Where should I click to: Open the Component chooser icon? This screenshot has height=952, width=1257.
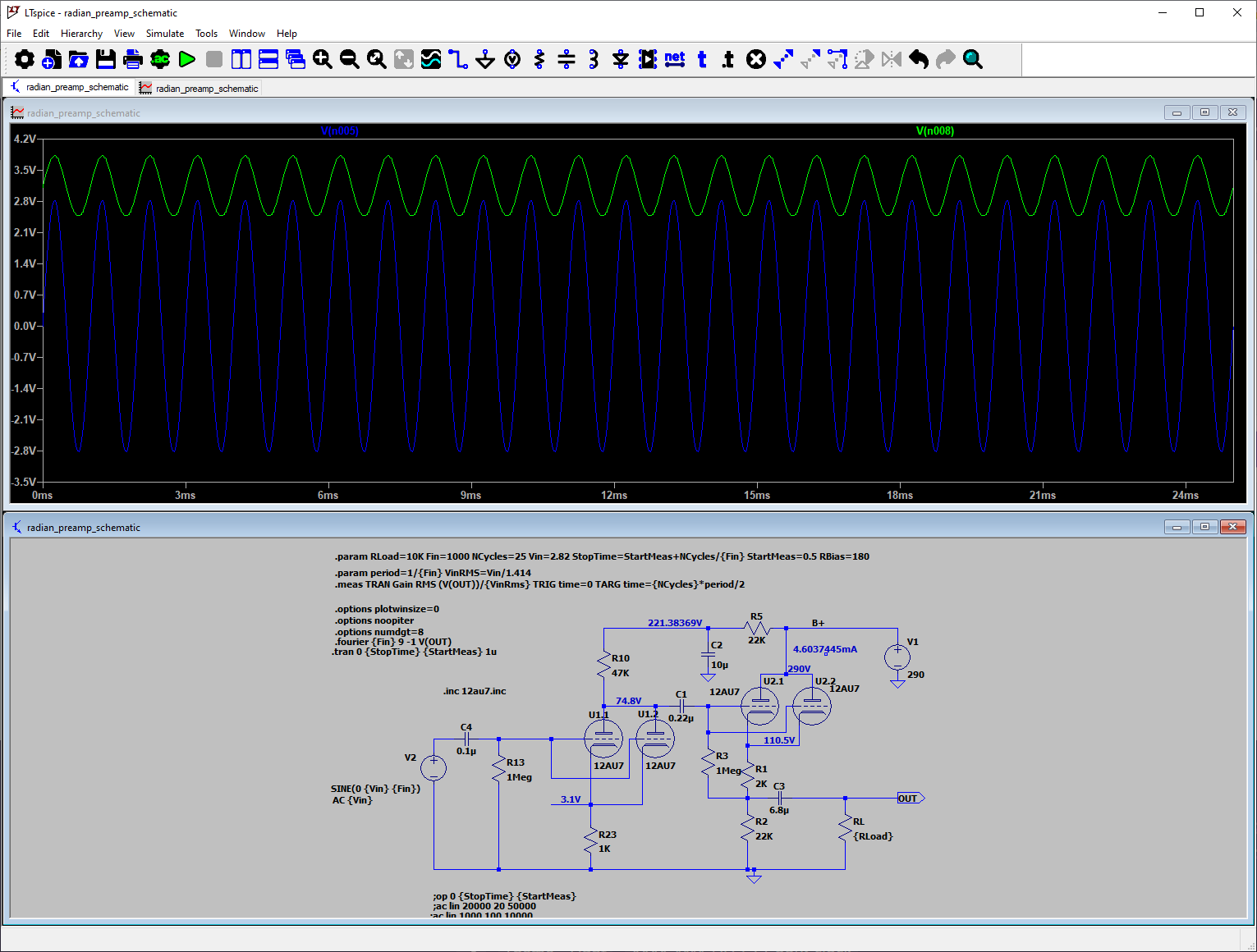648,59
